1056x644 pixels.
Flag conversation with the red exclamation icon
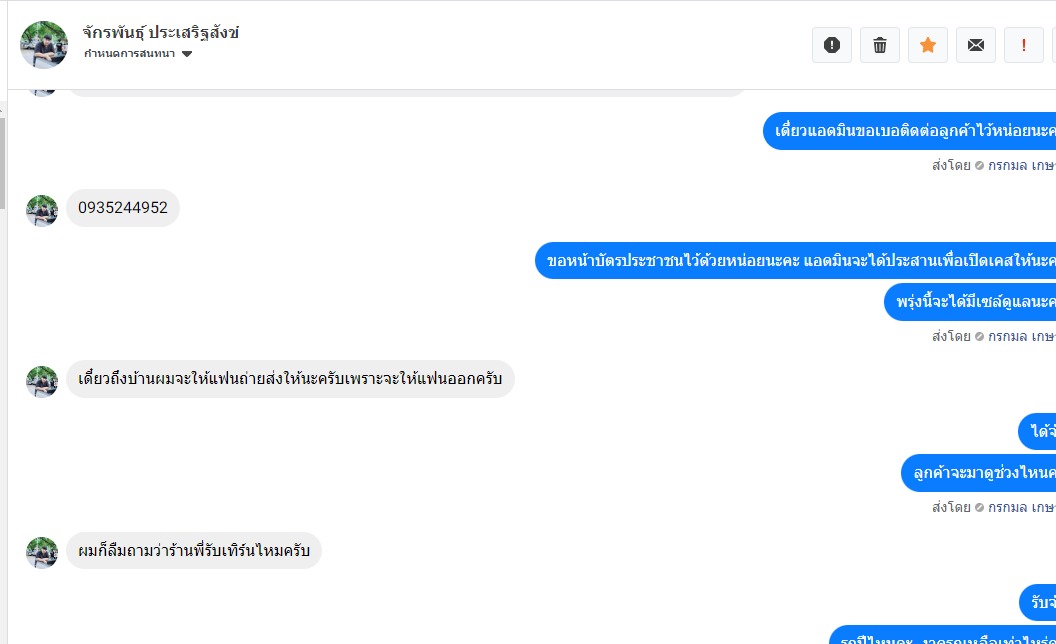(x=1024, y=45)
